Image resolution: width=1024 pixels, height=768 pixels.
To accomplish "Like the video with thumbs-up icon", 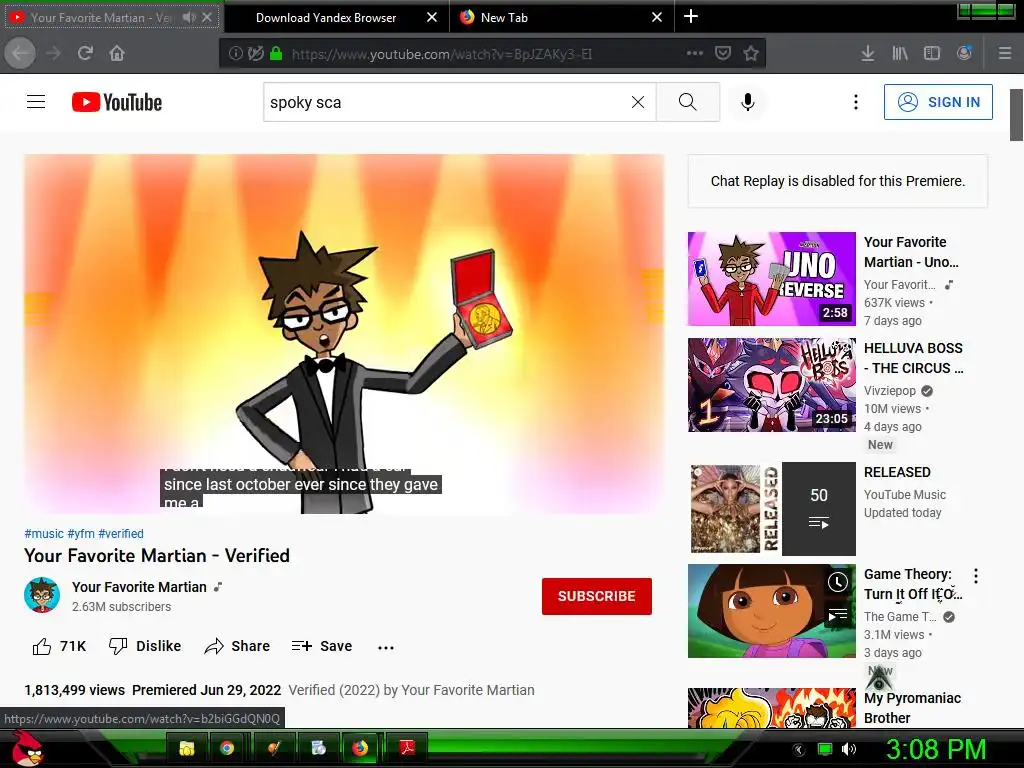I will point(42,647).
